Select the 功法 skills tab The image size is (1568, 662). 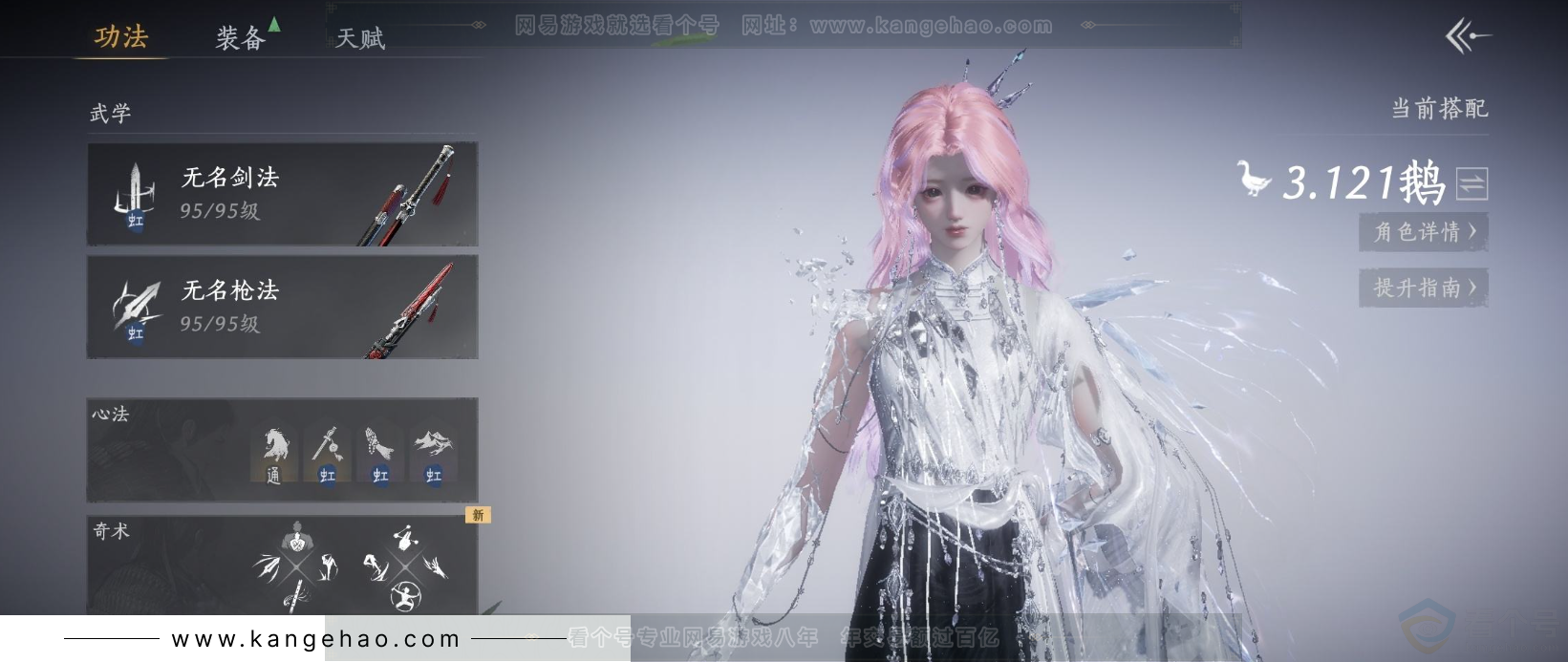click(x=121, y=37)
